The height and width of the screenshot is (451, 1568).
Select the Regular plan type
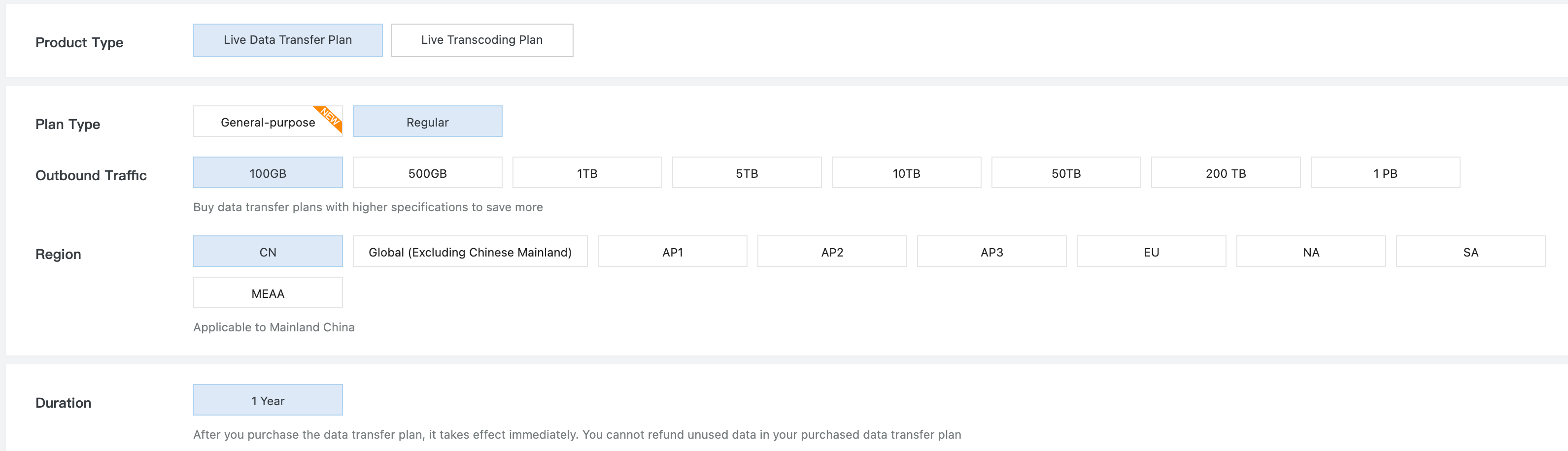(x=427, y=122)
